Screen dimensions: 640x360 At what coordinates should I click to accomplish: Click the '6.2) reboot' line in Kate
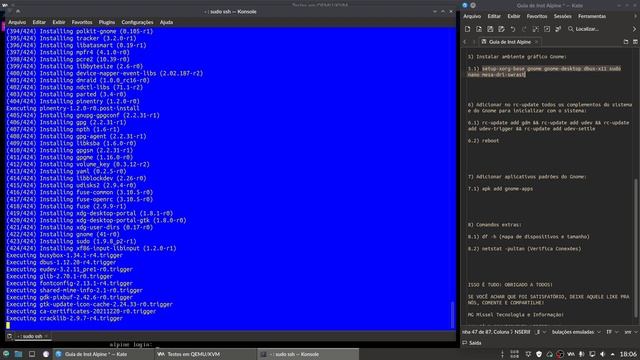click(x=484, y=140)
